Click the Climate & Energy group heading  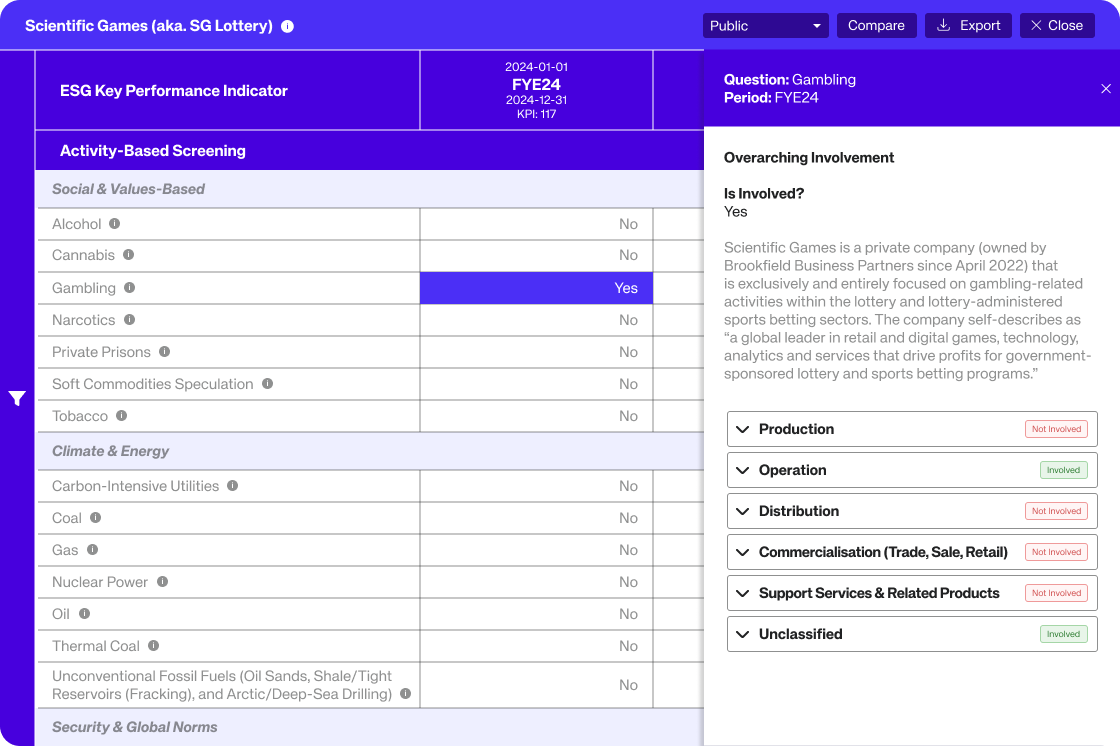tap(110, 452)
